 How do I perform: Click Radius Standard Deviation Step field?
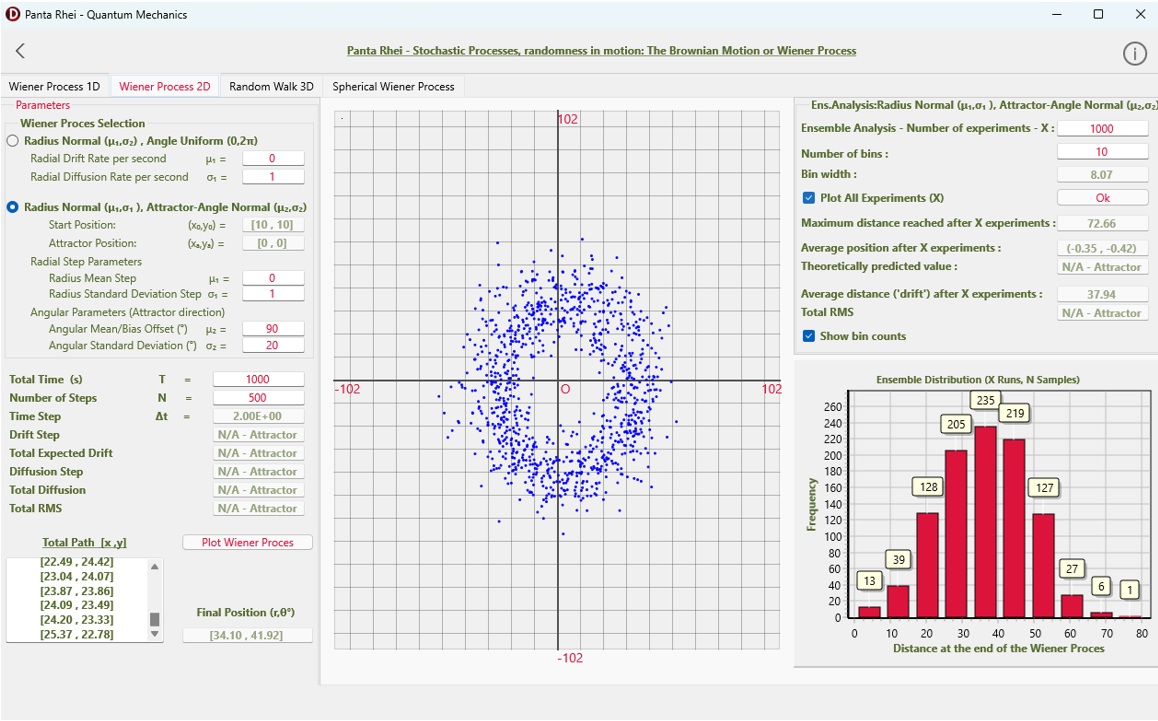273,294
